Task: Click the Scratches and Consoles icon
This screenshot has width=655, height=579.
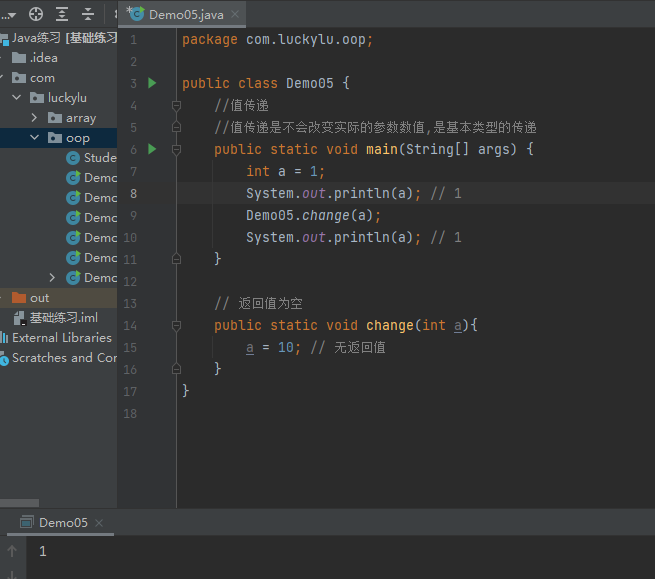Action: click(x=4, y=359)
